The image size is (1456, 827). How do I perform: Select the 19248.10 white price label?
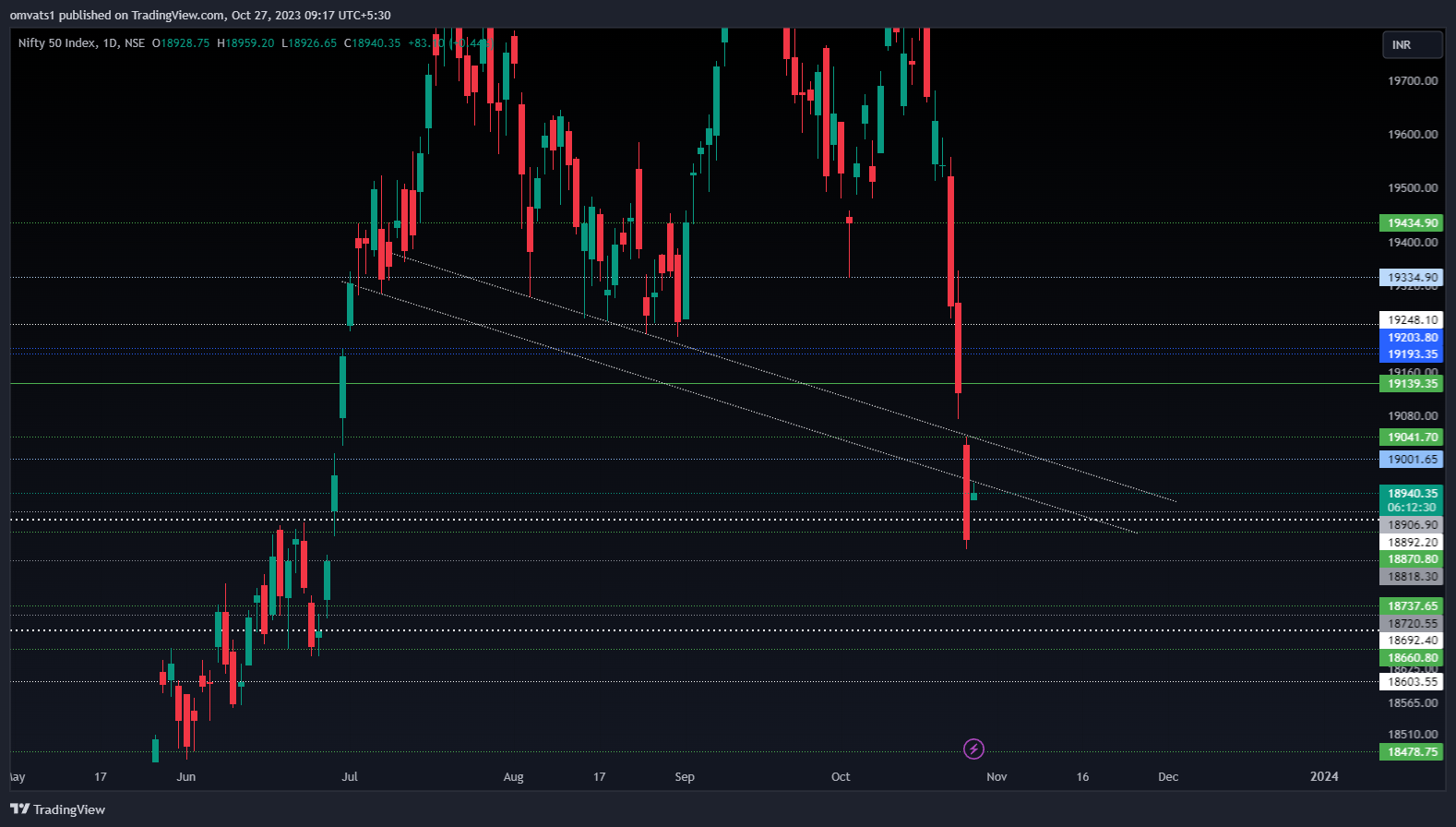click(1412, 319)
